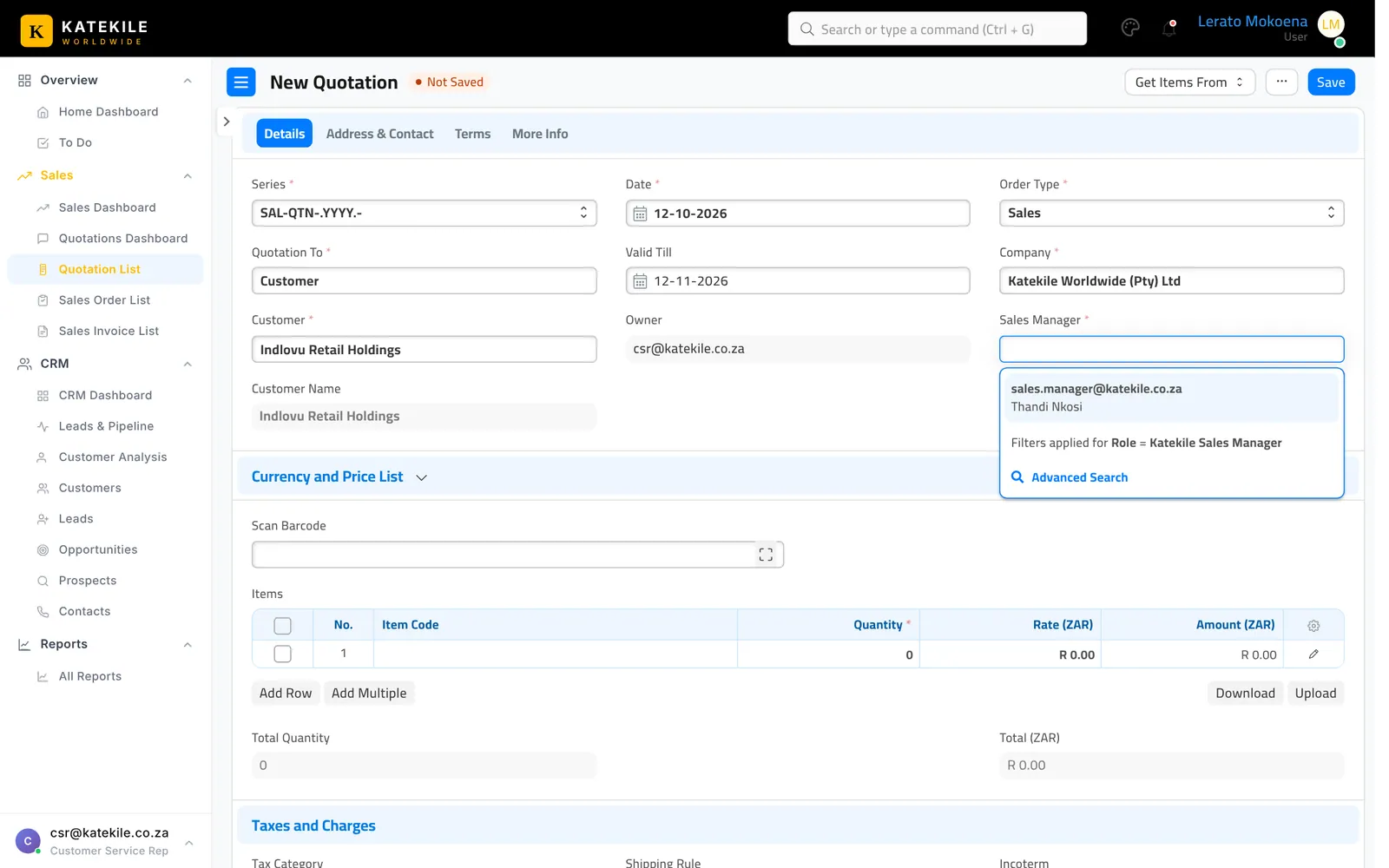Click Upload items button
1389x868 pixels.
coord(1315,694)
